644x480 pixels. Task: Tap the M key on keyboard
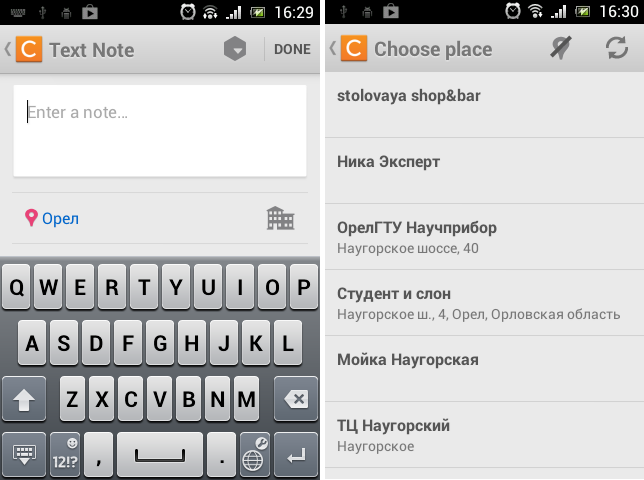tap(246, 399)
